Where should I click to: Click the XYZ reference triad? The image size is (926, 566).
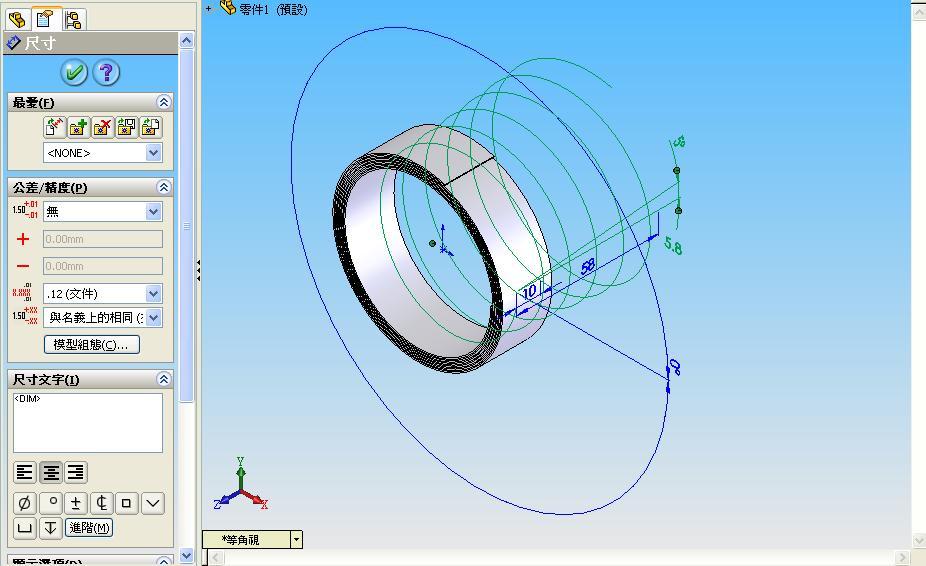(x=240, y=484)
